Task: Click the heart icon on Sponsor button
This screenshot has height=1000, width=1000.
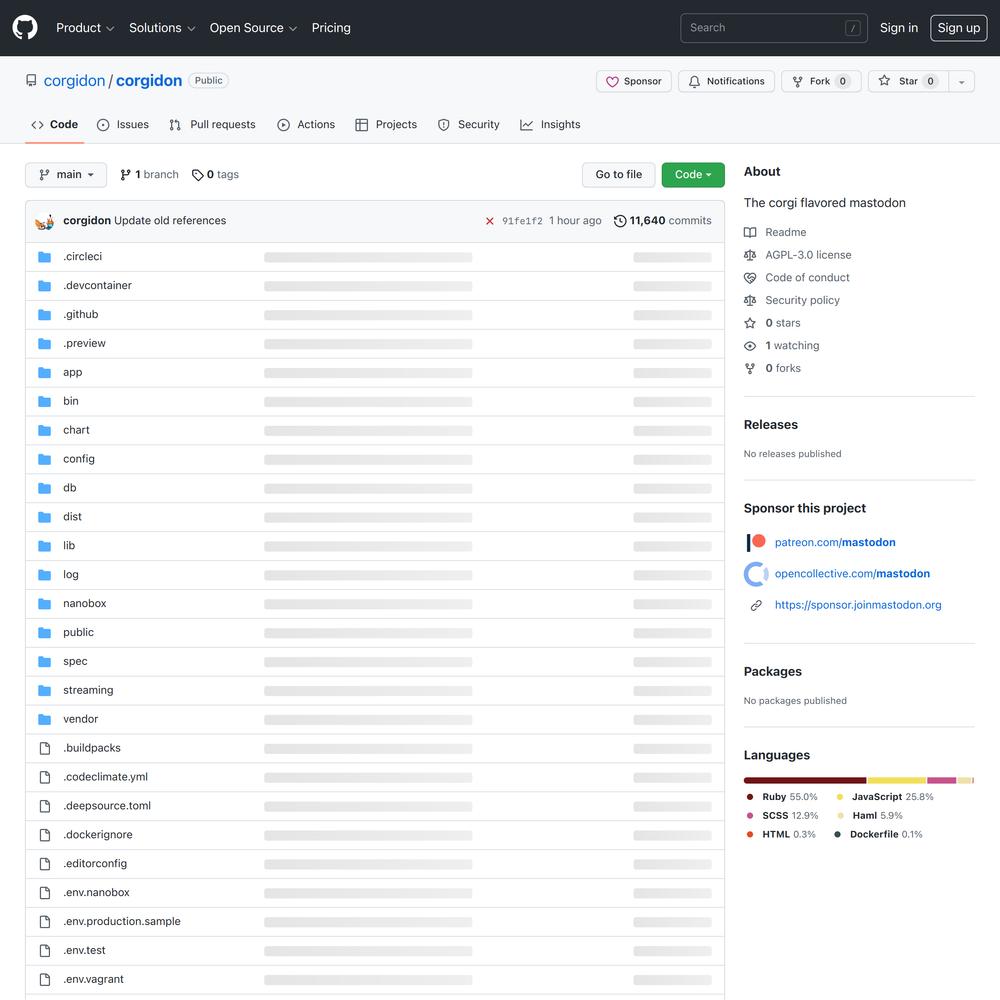Action: (x=612, y=82)
